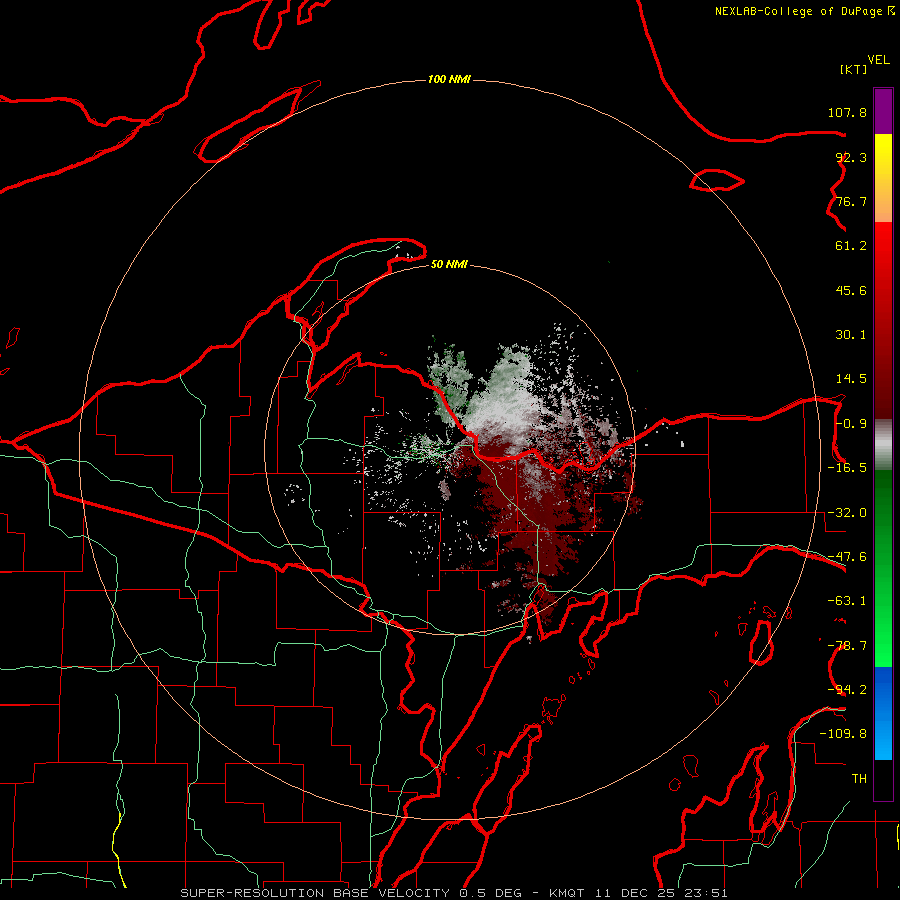This screenshot has width=900, height=900.
Task: Click the -78.7 scale value
Action: pos(847,646)
